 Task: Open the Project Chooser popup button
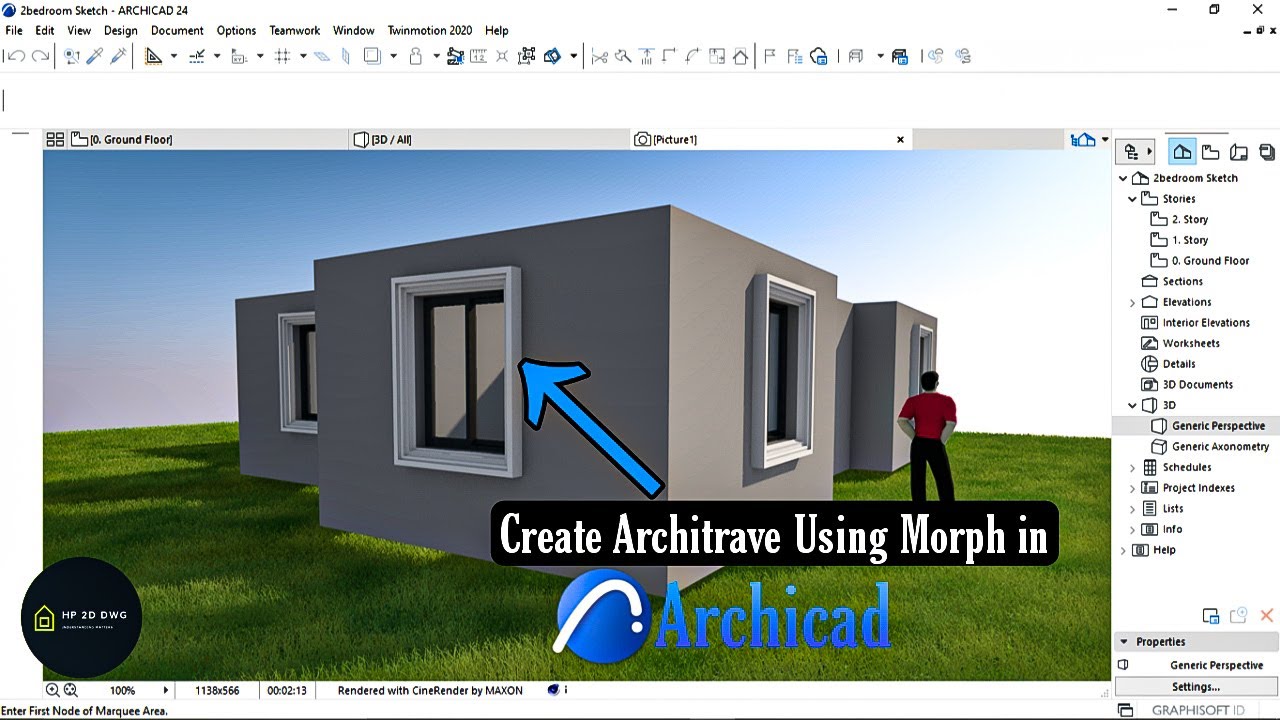(x=1134, y=152)
